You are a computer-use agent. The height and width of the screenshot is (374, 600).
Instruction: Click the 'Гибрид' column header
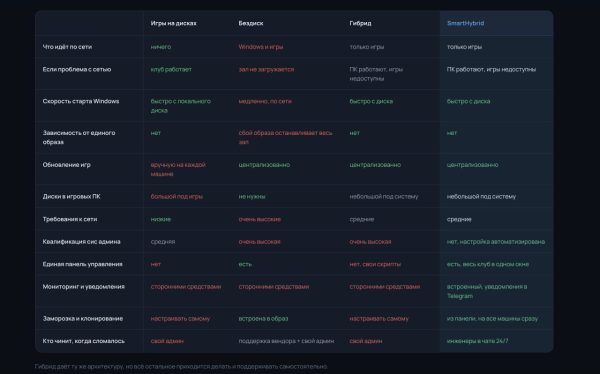[360, 23]
